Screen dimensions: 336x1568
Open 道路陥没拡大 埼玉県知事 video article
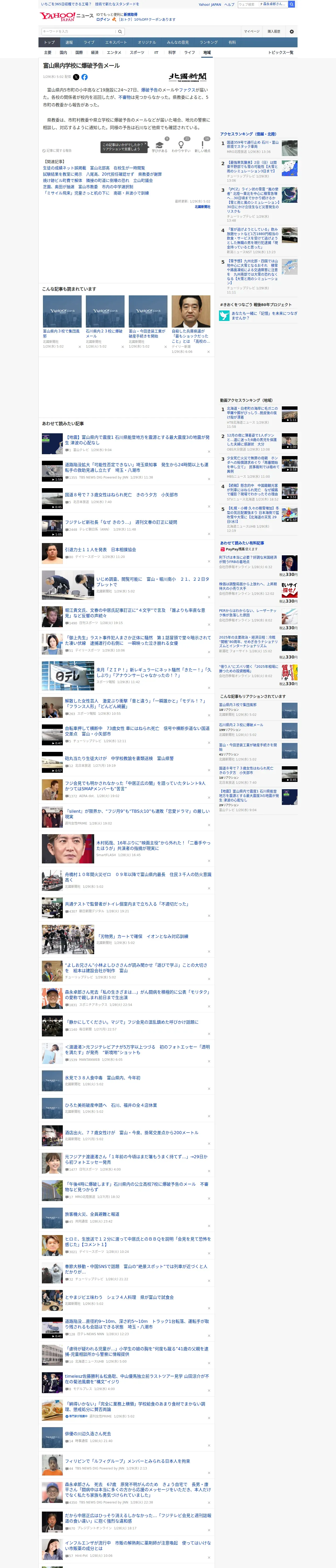click(137, 468)
